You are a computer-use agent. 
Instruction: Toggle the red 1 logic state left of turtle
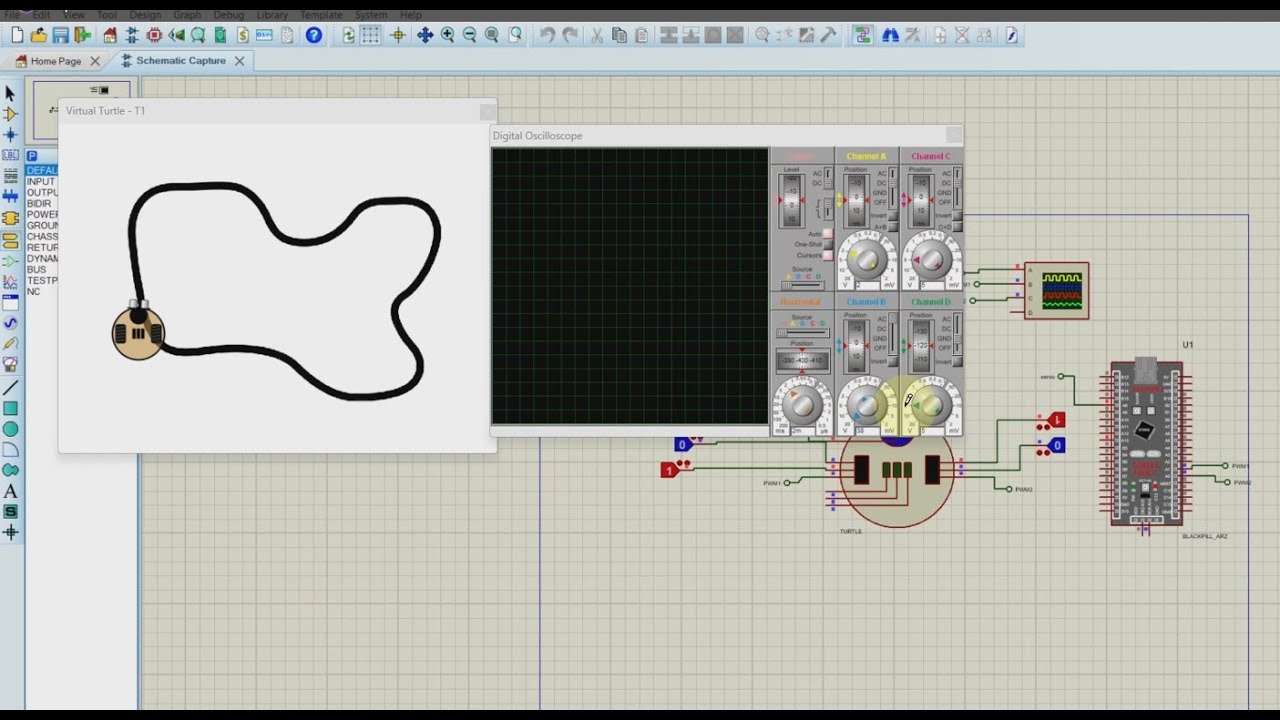(669, 470)
